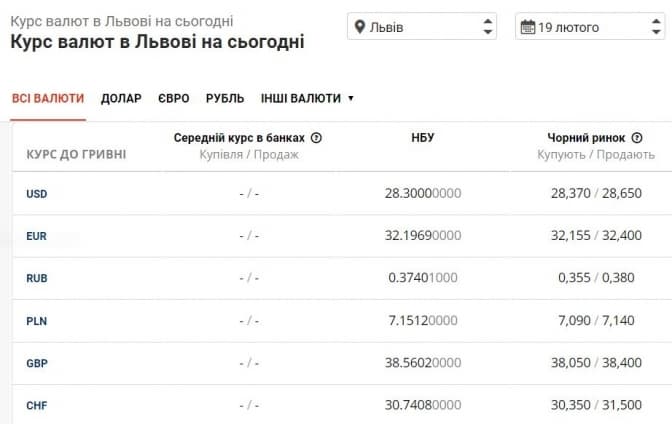Click the НБУ column header
Screen dimensions: 672x424
423,138
